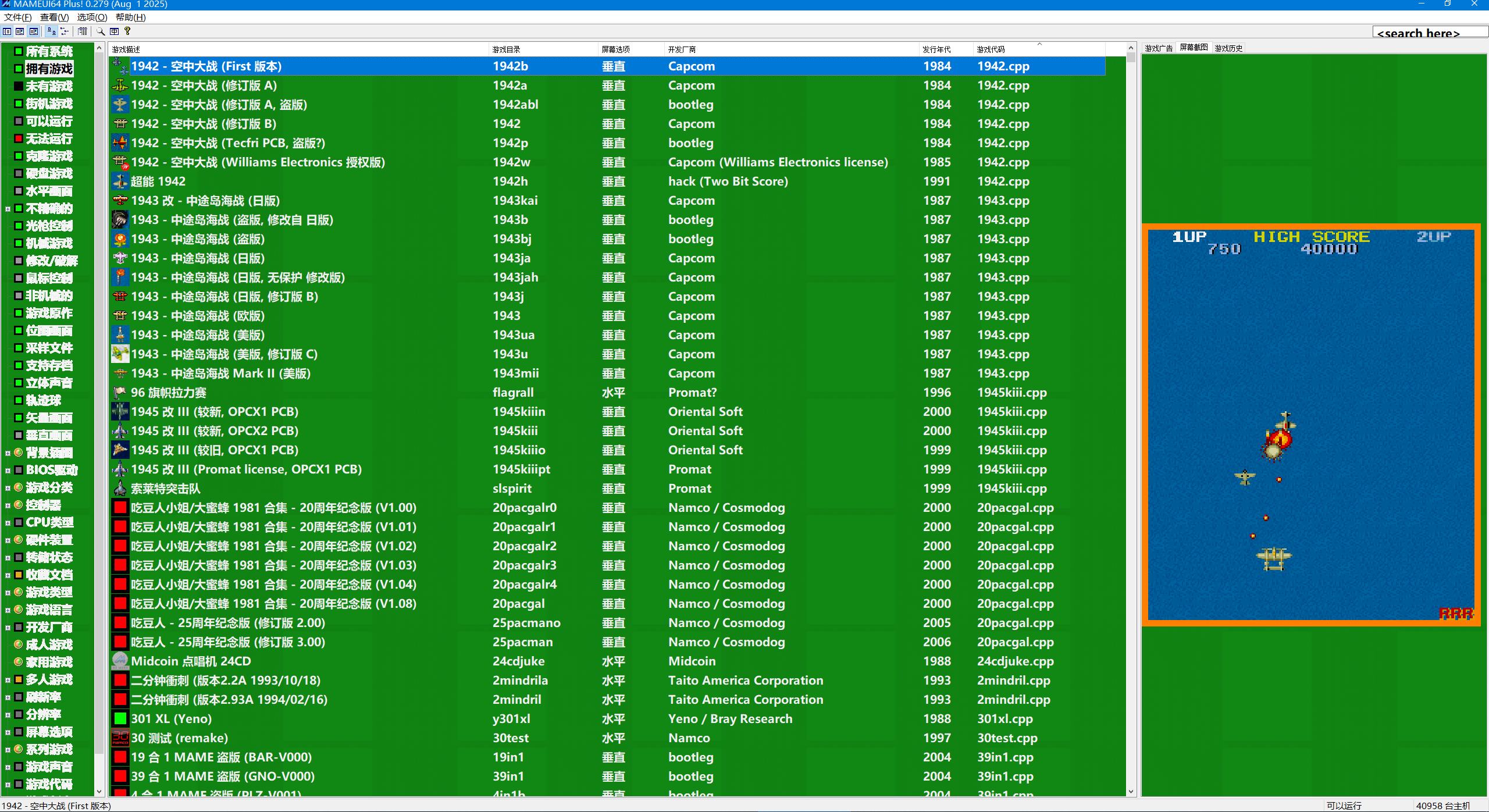Expand the 开发厂商 tree node

(8, 628)
